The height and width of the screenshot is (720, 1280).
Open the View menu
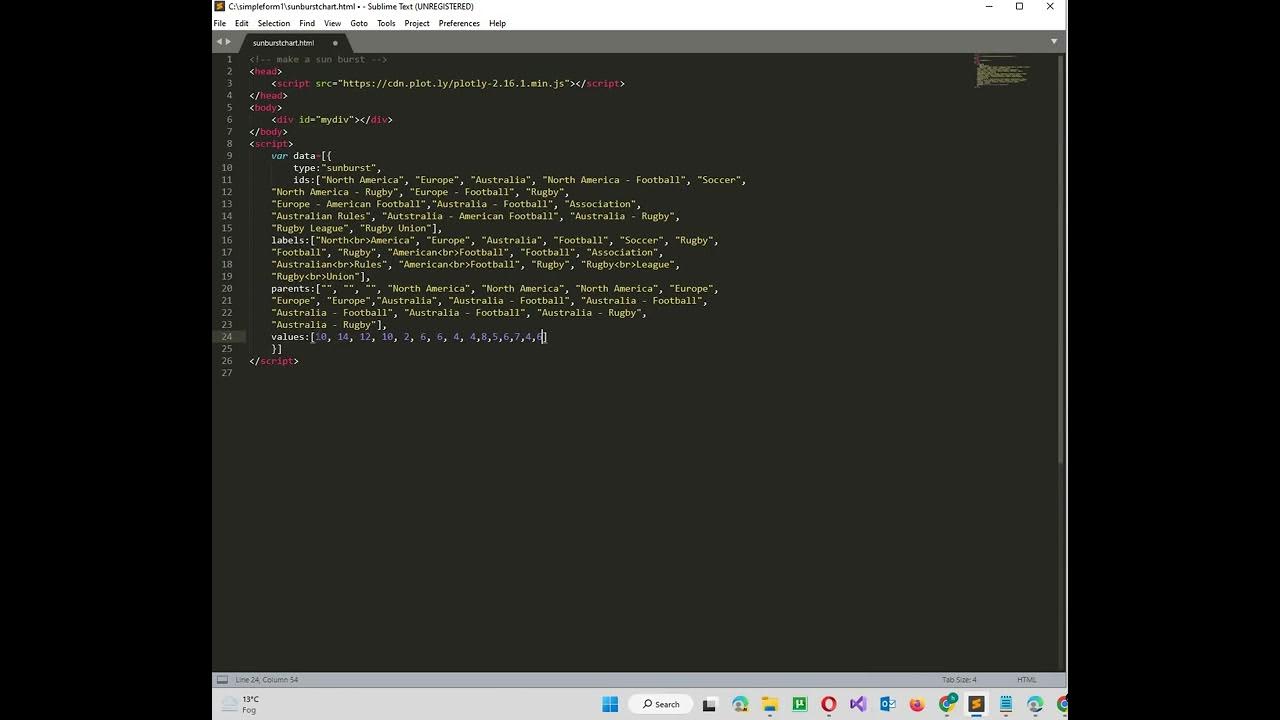(x=332, y=23)
